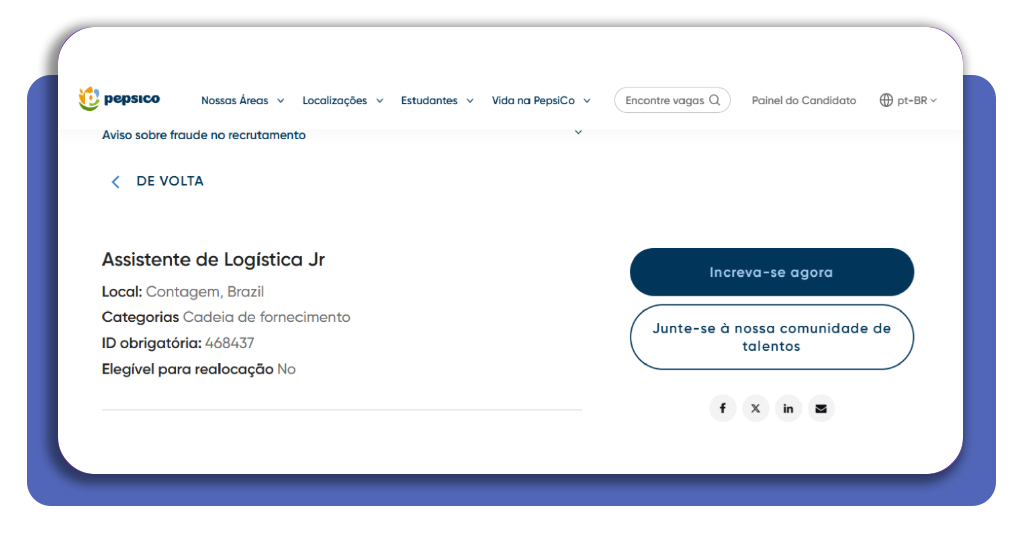Image resolution: width=1024 pixels, height=536 pixels.
Task: Click the Increva-se agora button
Action: (772, 272)
